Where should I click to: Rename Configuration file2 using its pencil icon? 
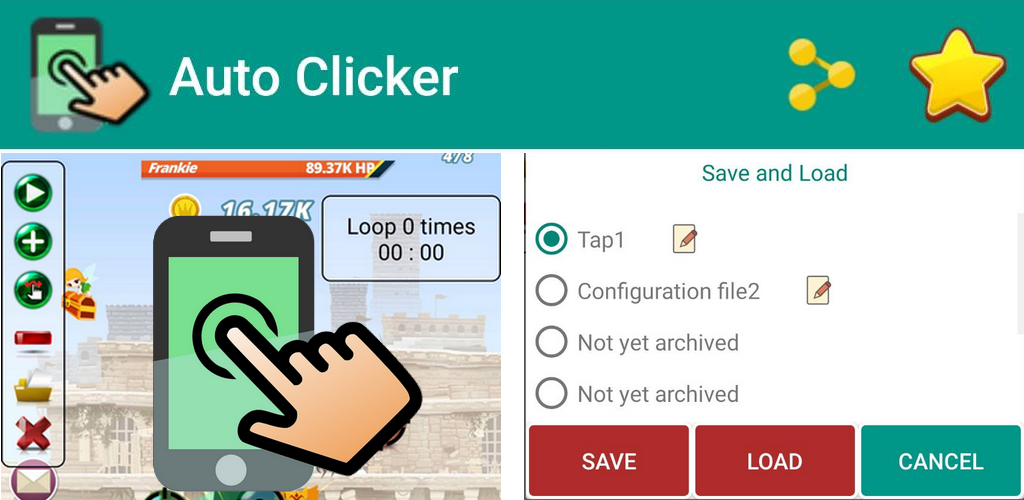818,290
